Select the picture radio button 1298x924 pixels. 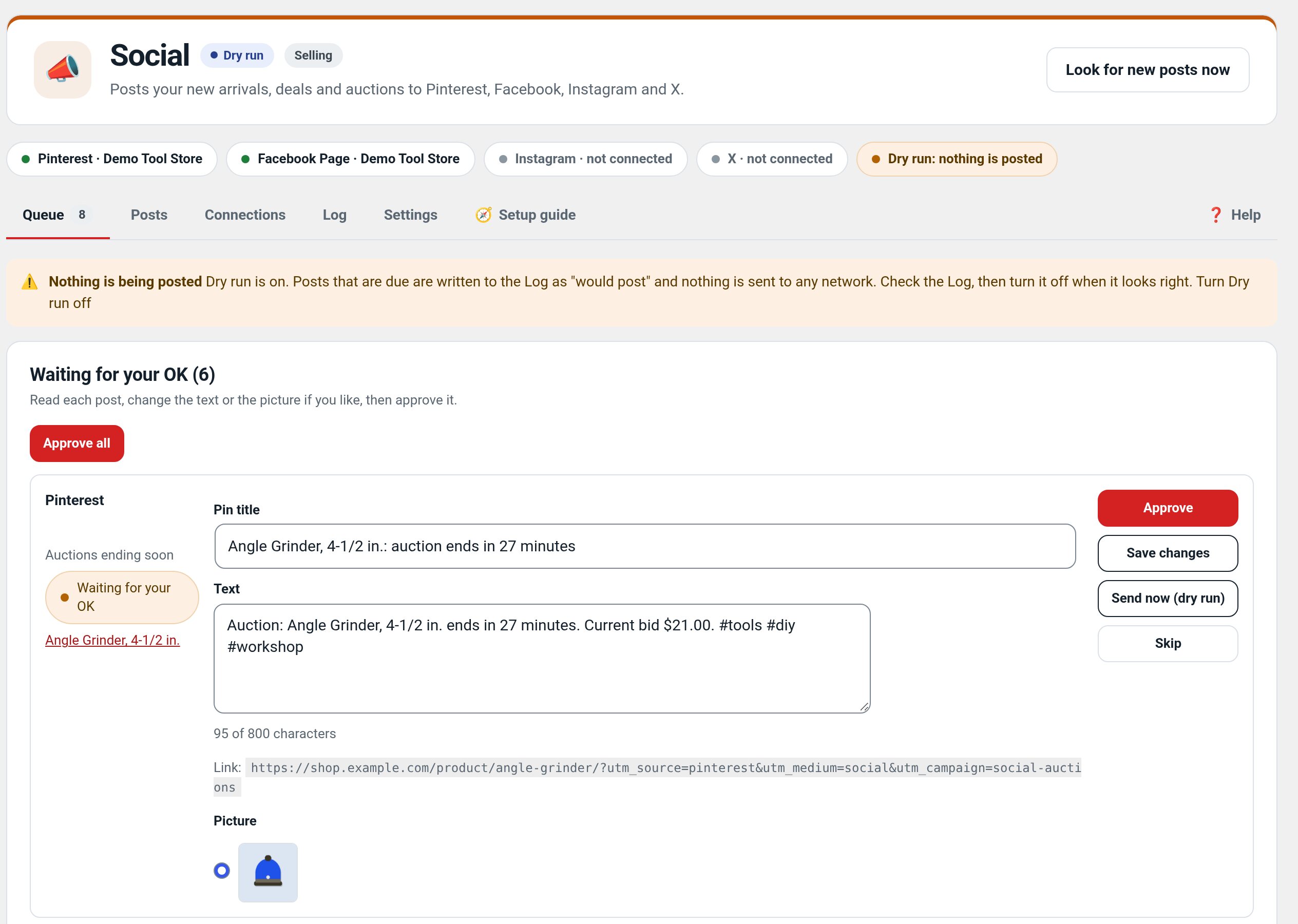pyautogui.click(x=221, y=871)
